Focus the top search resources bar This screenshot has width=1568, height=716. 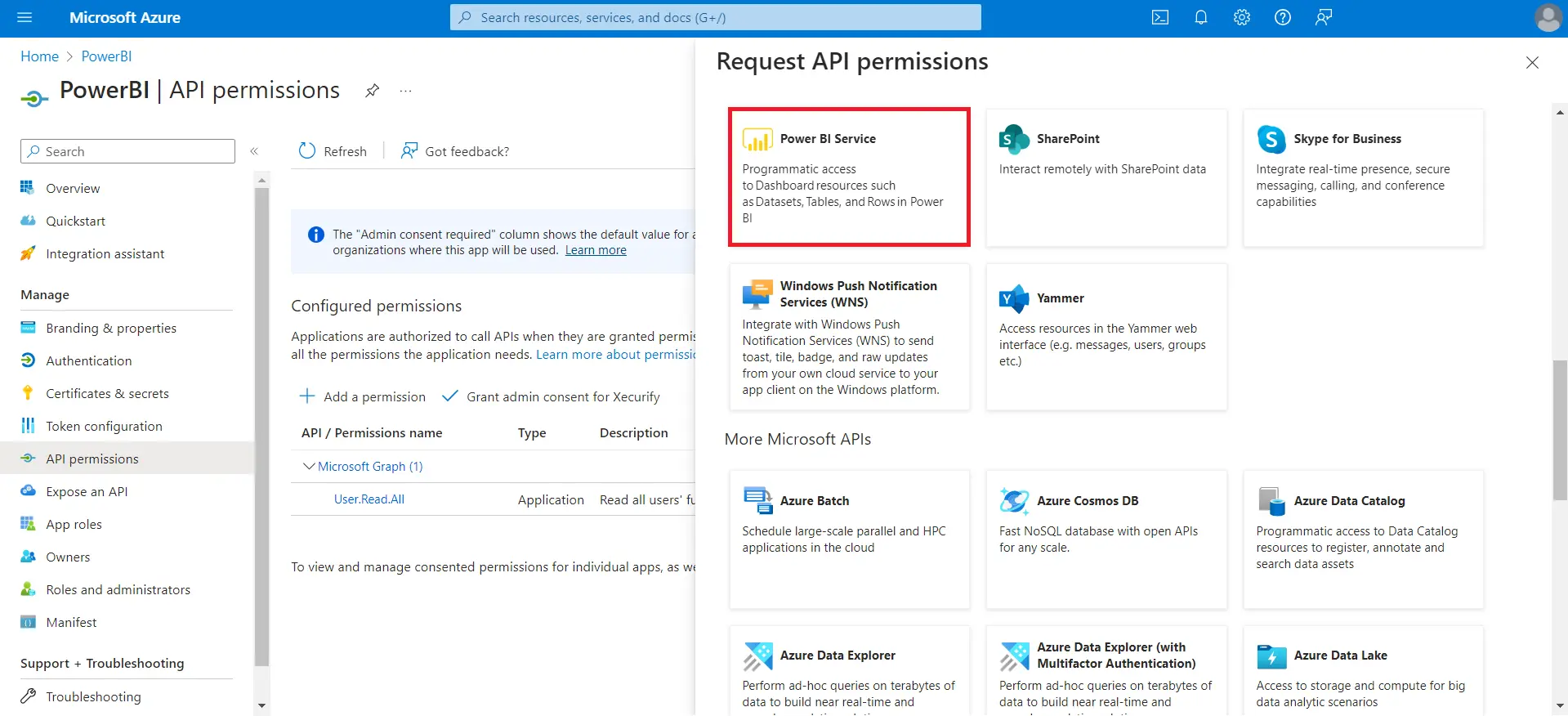tap(715, 17)
